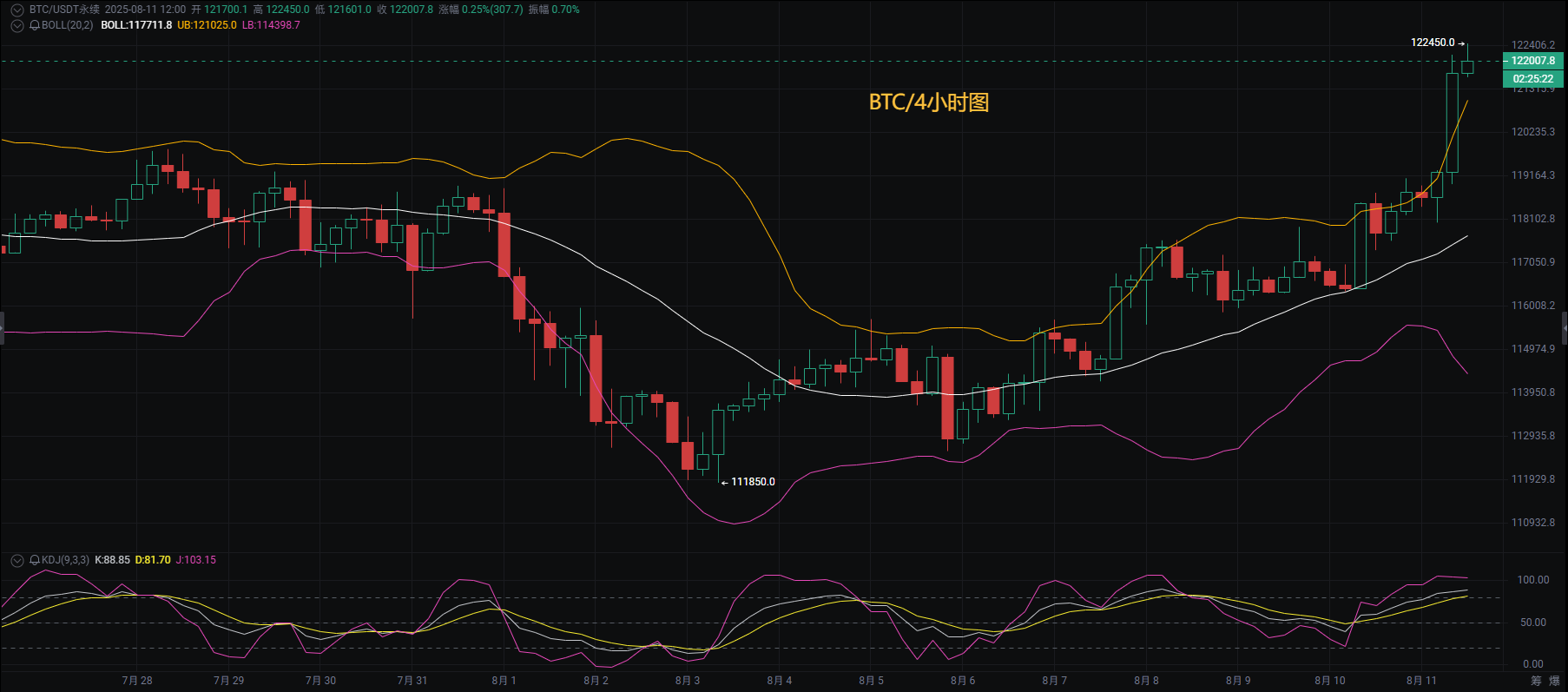Viewport: 1568px width, 692px height.
Task: Select the 122450.0 high price marker
Action: click(x=1433, y=43)
